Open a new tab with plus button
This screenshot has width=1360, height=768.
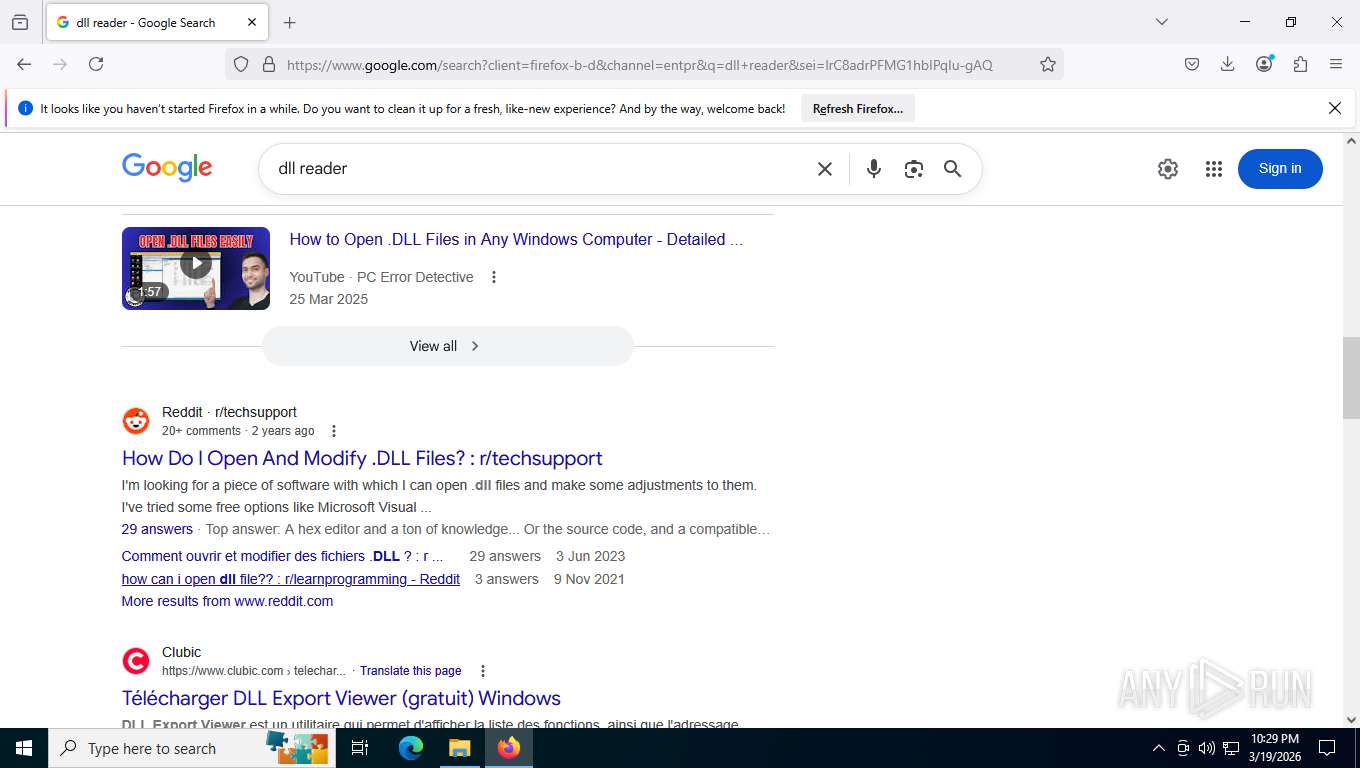pyautogui.click(x=290, y=22)
